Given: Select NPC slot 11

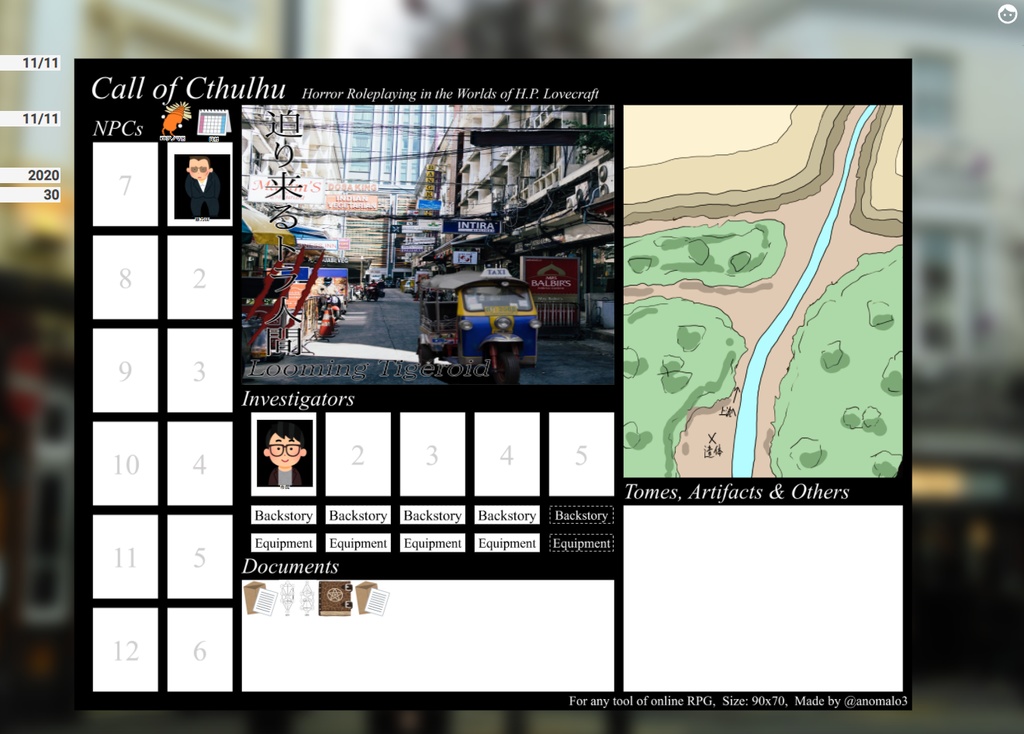Looking at the screenshot, I should coord(125,556).
